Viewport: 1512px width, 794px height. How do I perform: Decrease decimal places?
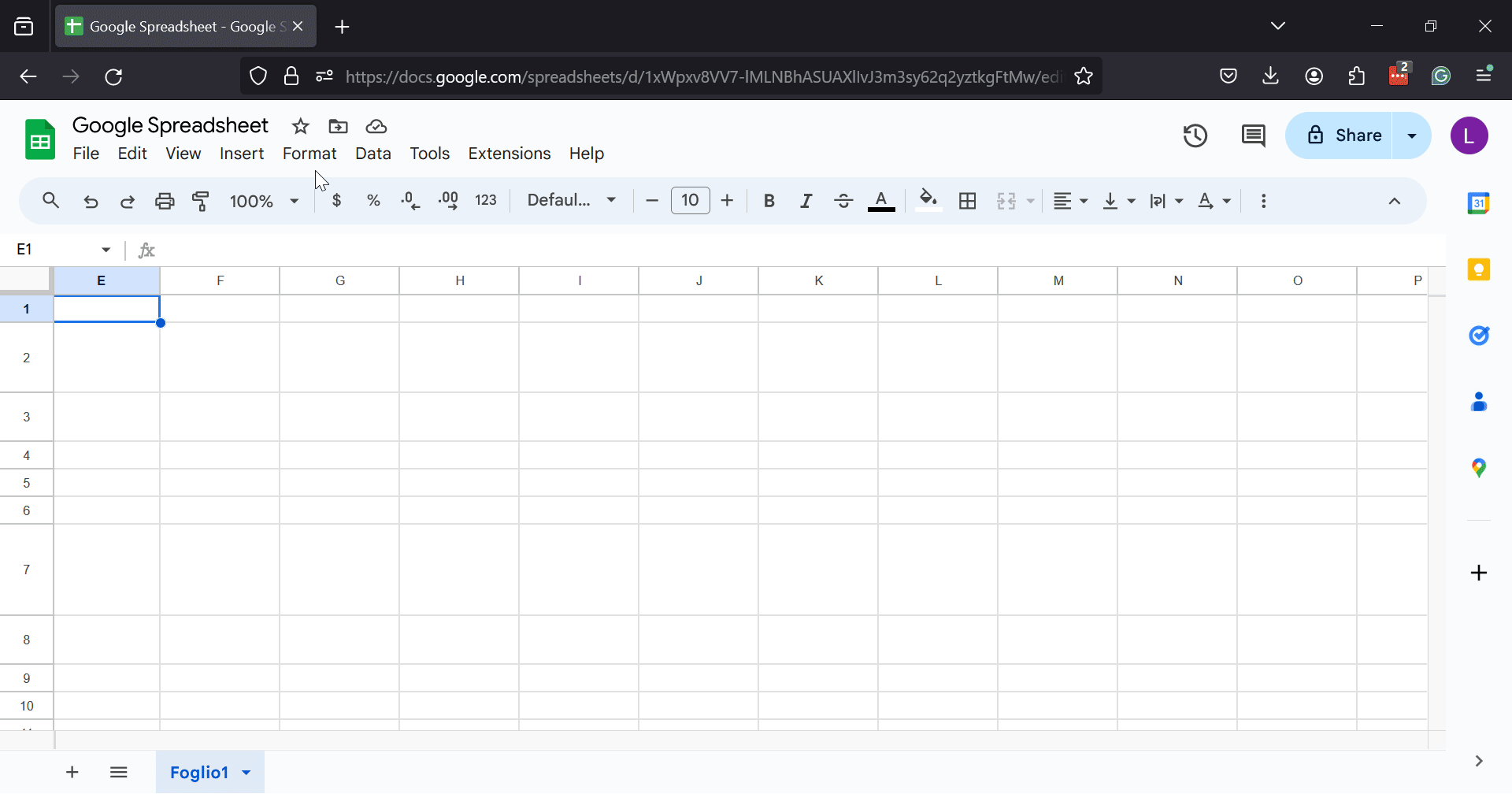coord(409,201)
